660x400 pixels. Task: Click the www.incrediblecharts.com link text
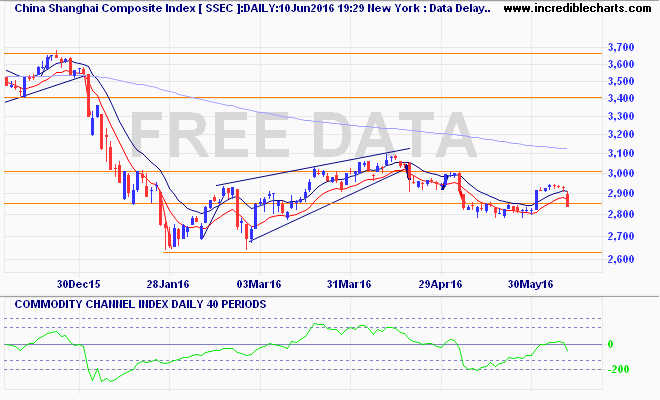pos(577,8)
